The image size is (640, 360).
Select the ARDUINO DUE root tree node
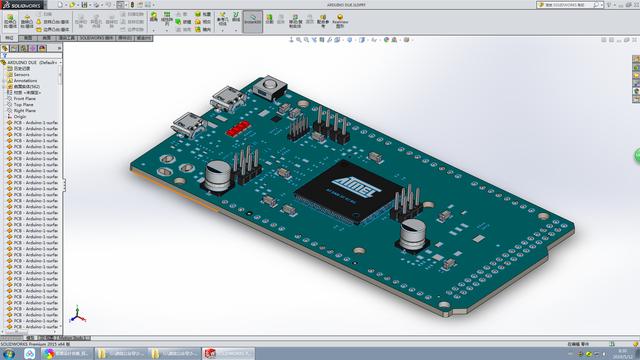pyautogui.click(x=32, y=62)
